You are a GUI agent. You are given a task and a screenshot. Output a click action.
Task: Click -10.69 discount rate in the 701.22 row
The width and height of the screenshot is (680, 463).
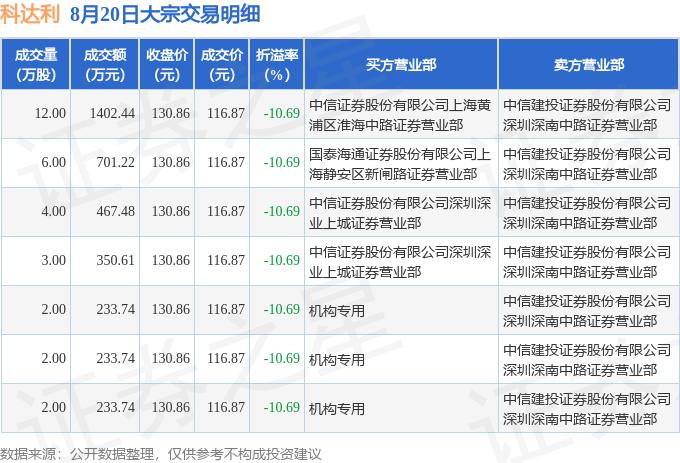(282, 163)
